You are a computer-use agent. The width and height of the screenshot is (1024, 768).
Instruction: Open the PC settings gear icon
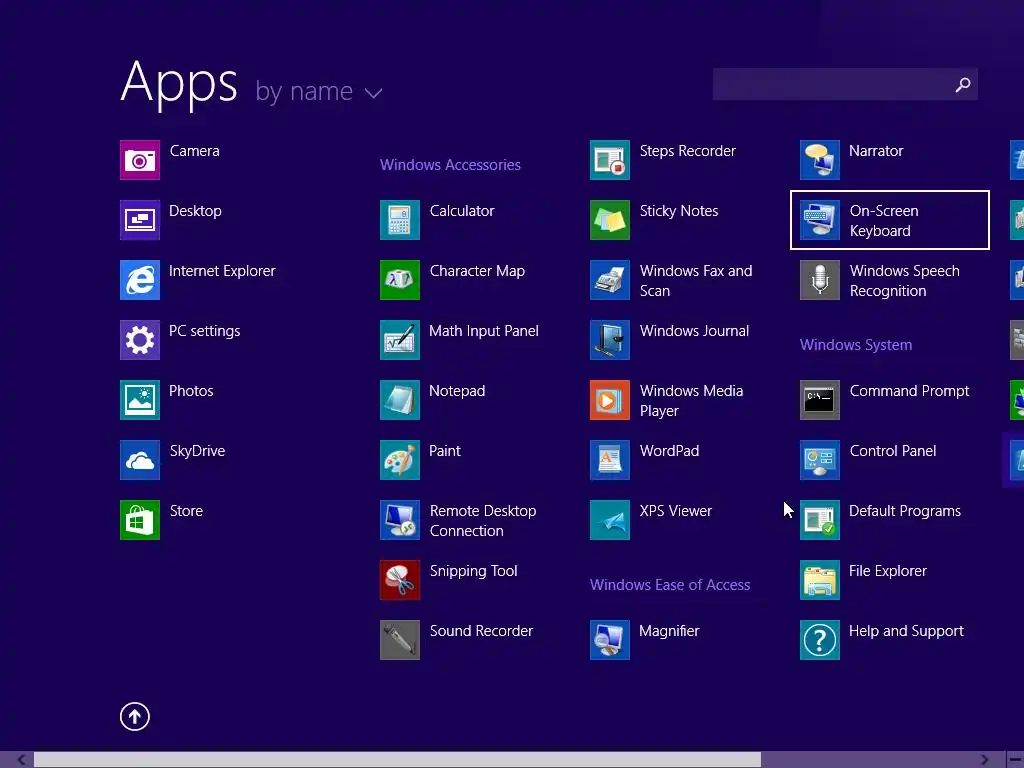tap(140, 340)
